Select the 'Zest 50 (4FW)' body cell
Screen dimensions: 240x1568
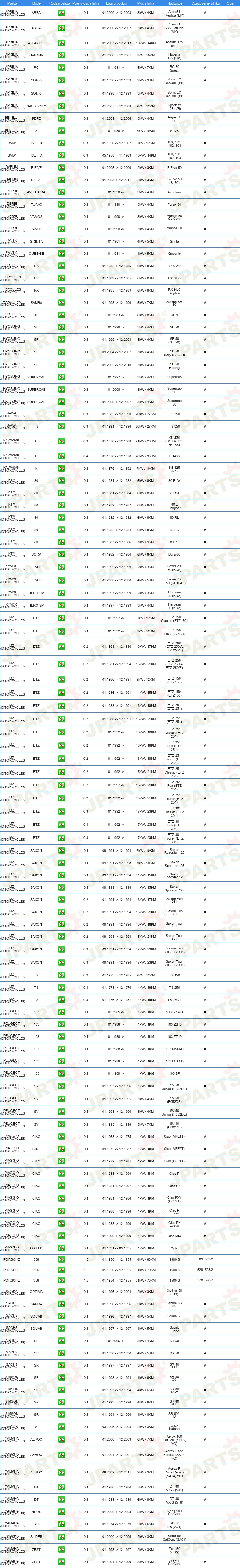pos(174,1550)
